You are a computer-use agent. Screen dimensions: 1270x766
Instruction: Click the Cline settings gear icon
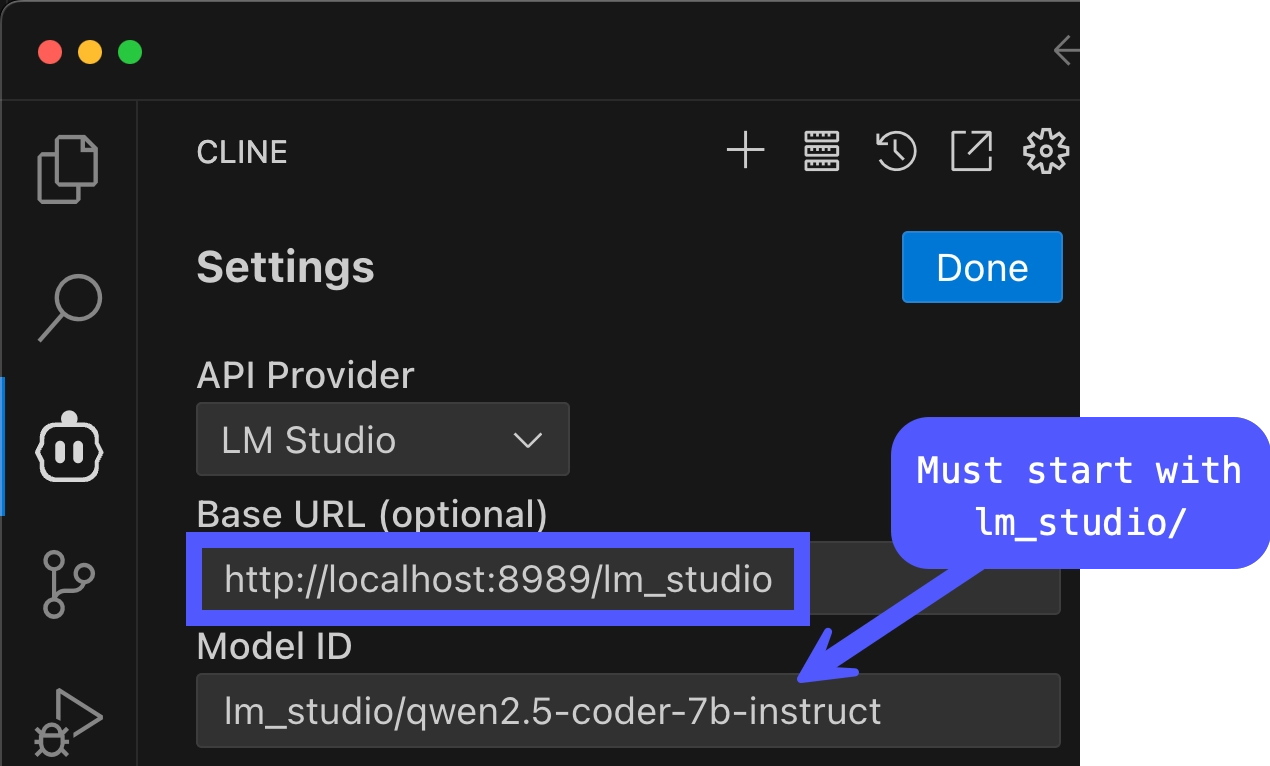click(x=1046, y=151)
